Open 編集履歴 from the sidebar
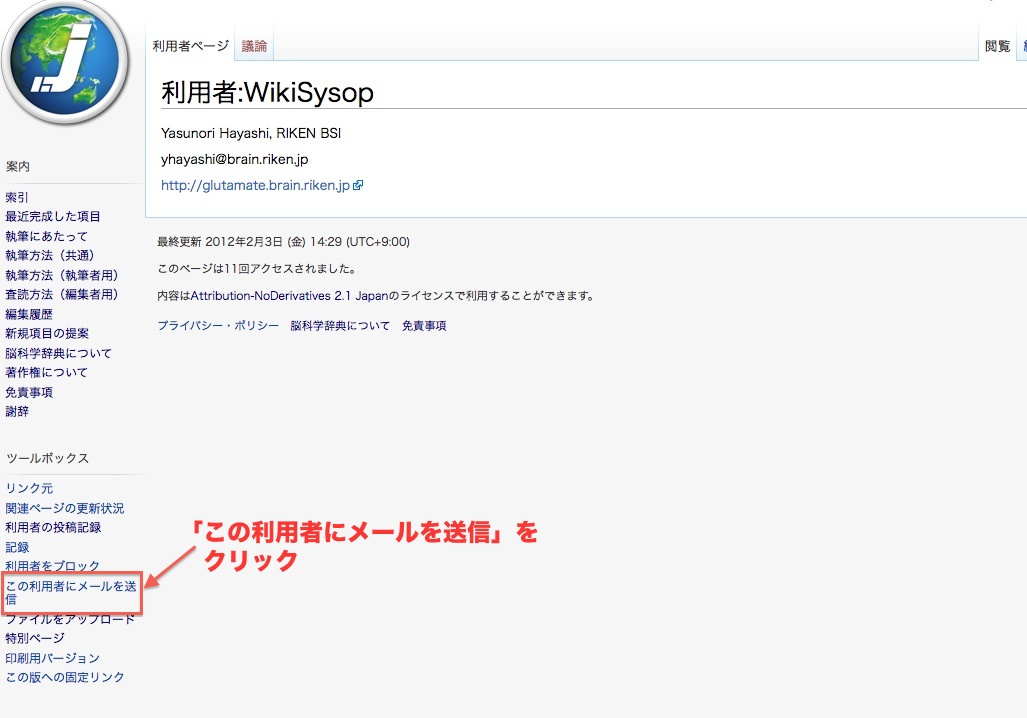 [x=29, y=314]
